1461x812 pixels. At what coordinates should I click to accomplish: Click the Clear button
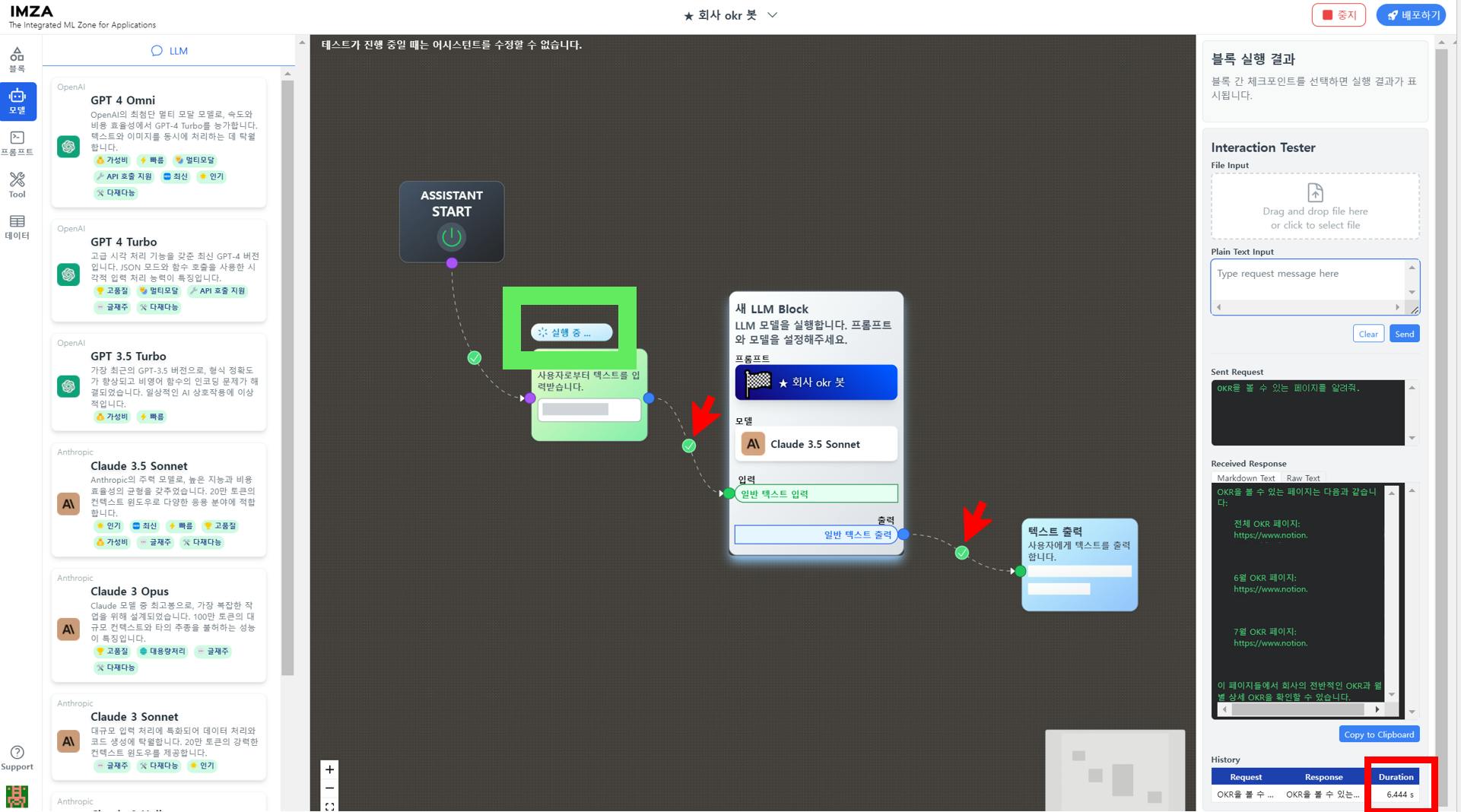(x=1368, y=334)
